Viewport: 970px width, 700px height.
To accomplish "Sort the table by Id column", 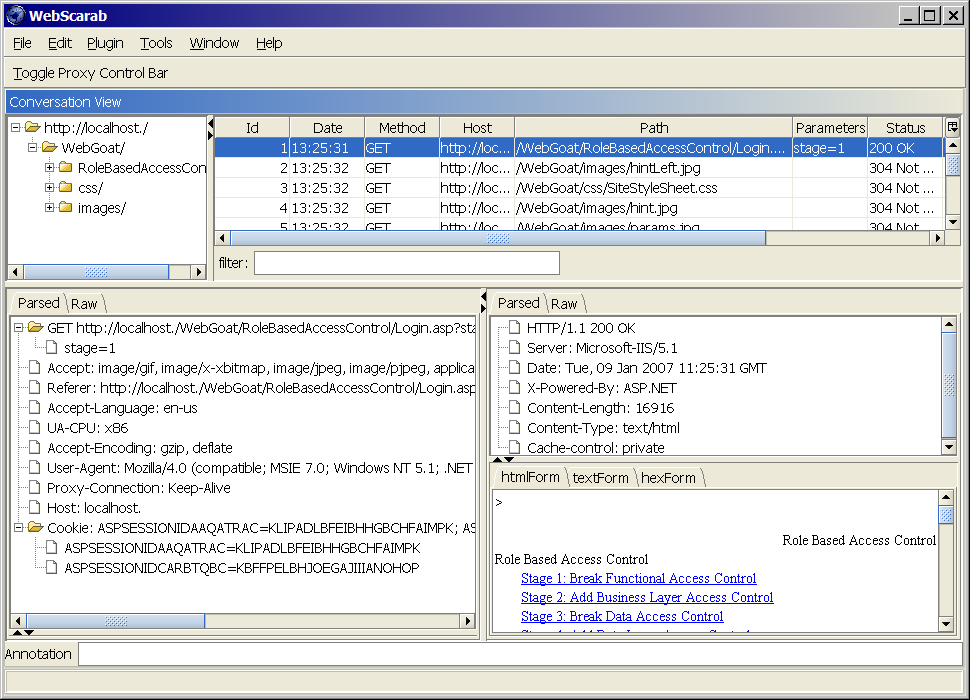I will pos(252,128).
